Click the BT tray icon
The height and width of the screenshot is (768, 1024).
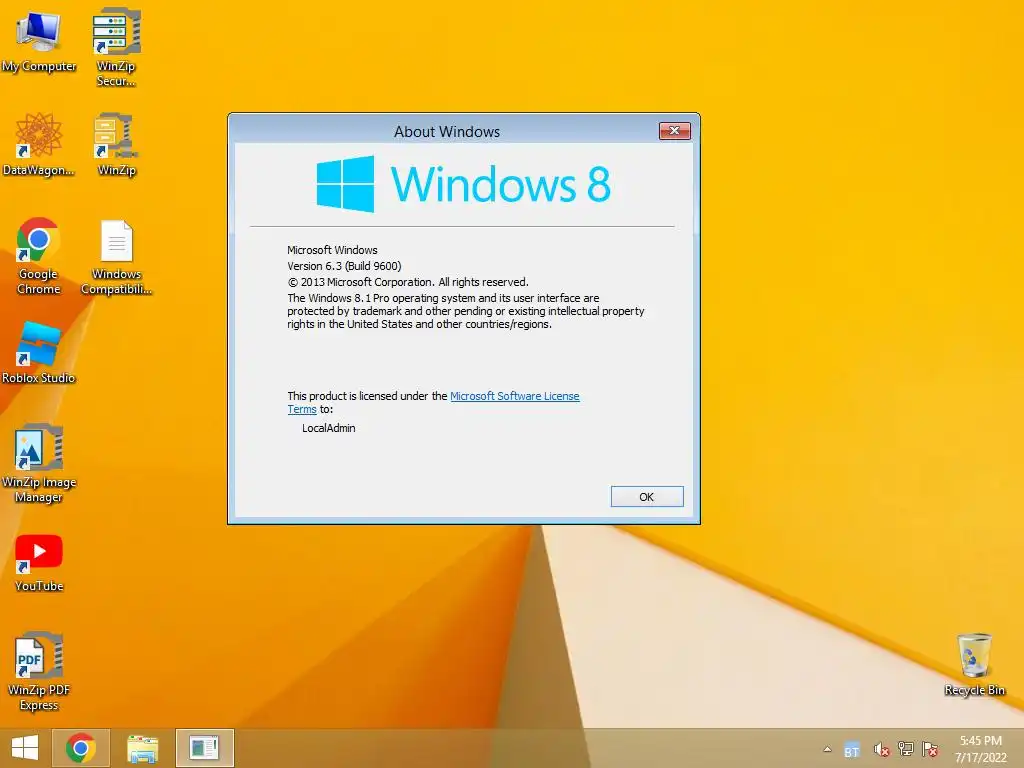(852, 750)
